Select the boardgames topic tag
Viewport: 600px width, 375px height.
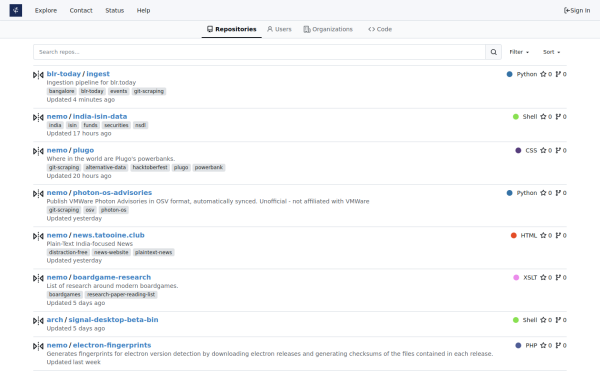pyautogui.click(x=65, y=294)
